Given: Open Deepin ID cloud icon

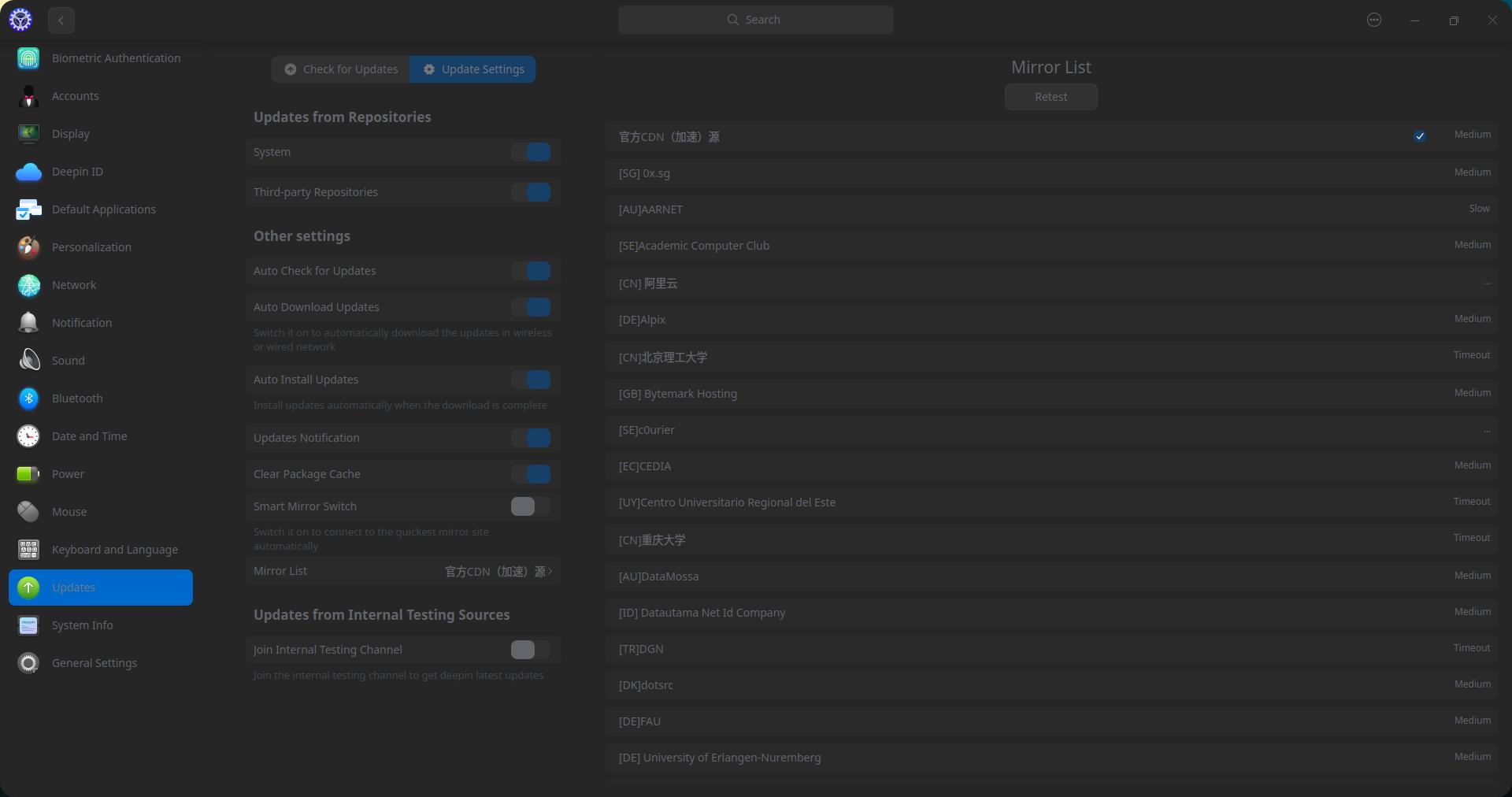Looking at the screenshot, I should click(x=28, y=172).
